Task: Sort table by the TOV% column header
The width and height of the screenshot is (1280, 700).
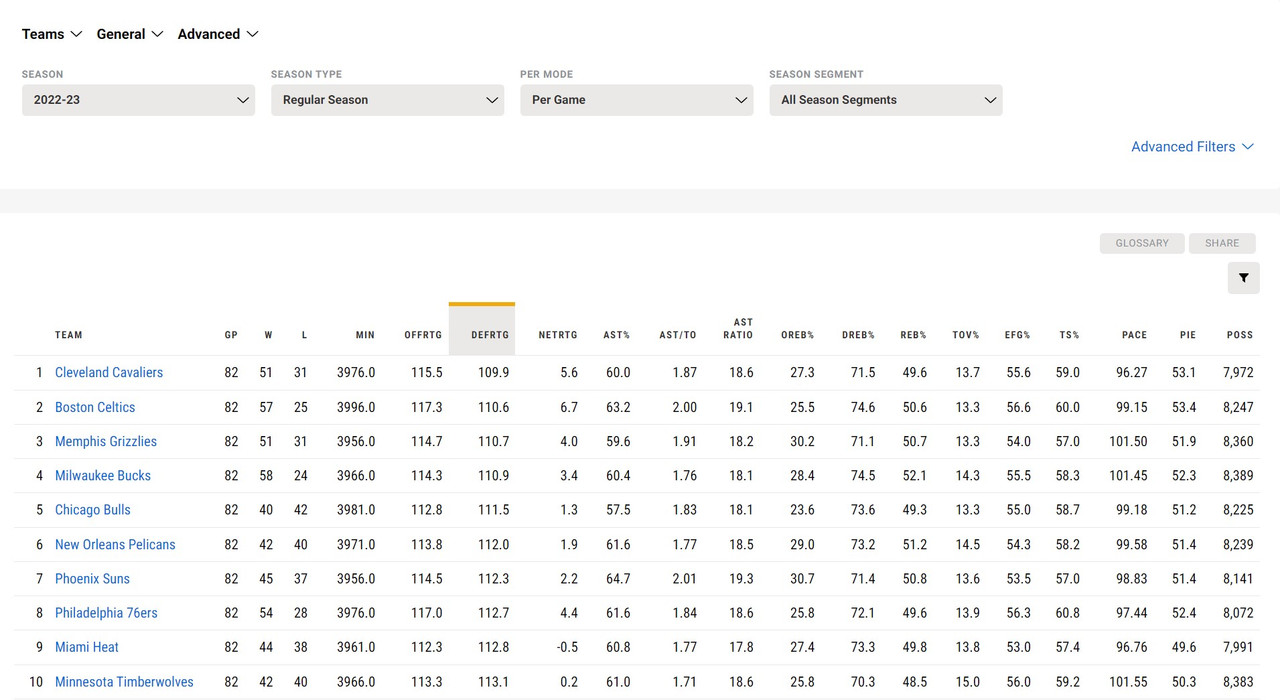Action: tap(967, 335)
